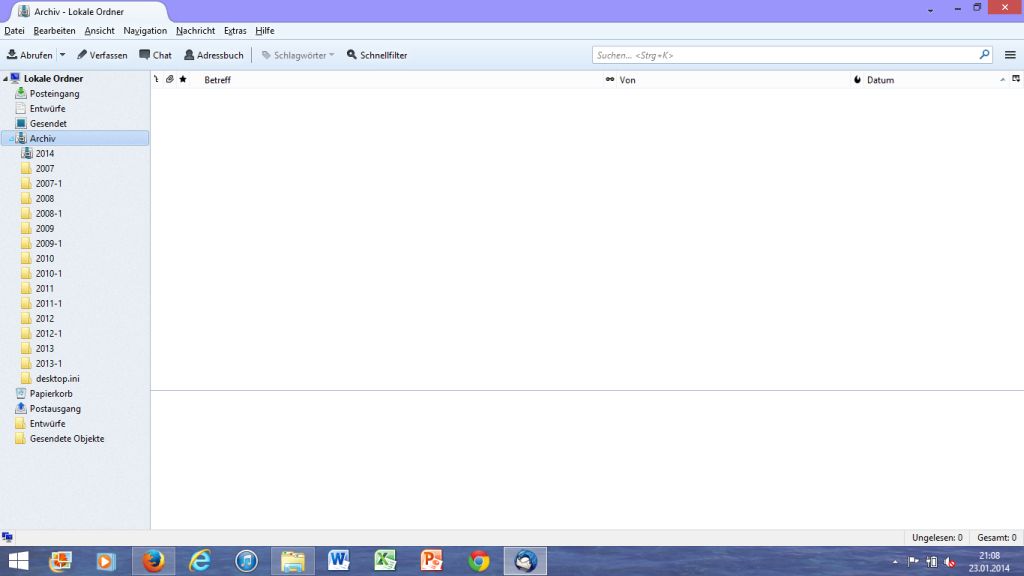The width and height of the screenshot is (1024, 576).
Task: Open the Papierkorb trash folder
Action: click(50, 394)
